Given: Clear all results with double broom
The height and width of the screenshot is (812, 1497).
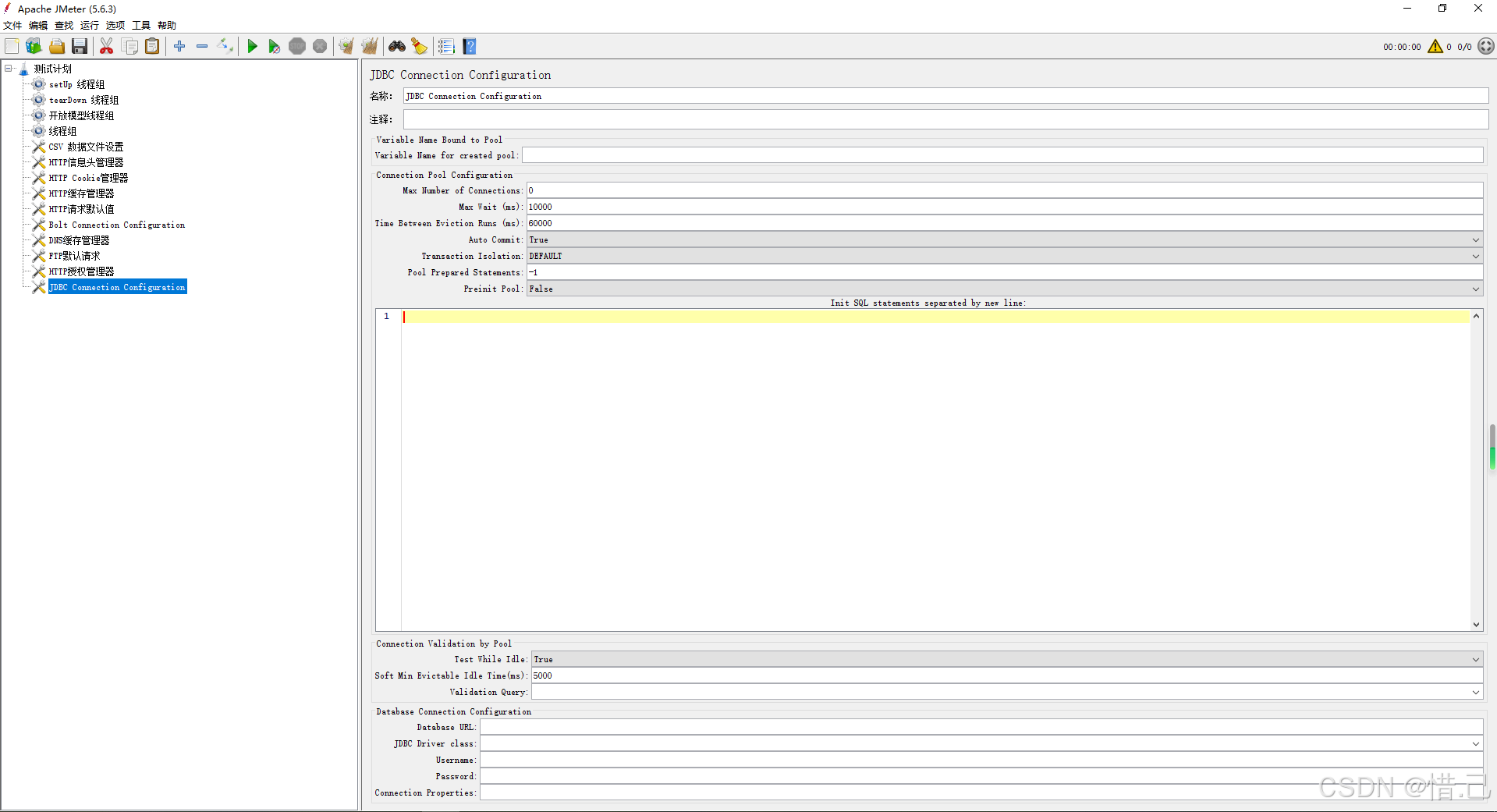Looking at the screenshot, I should pos(370,47).
